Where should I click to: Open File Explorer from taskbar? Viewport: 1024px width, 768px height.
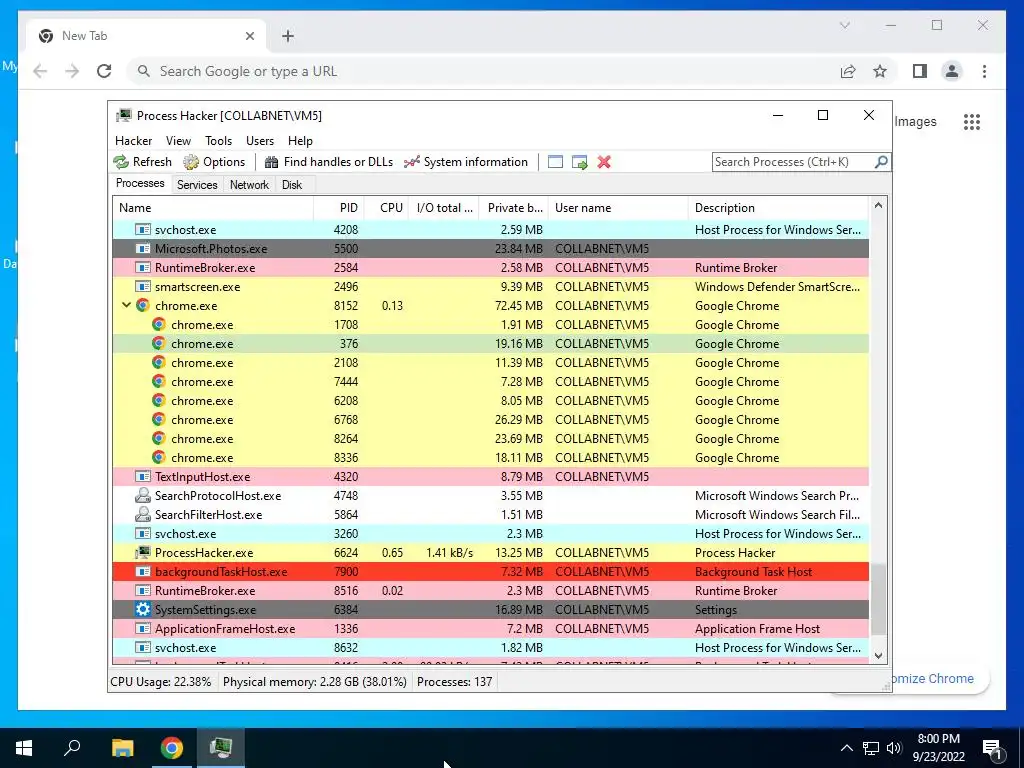coord(122,748)
